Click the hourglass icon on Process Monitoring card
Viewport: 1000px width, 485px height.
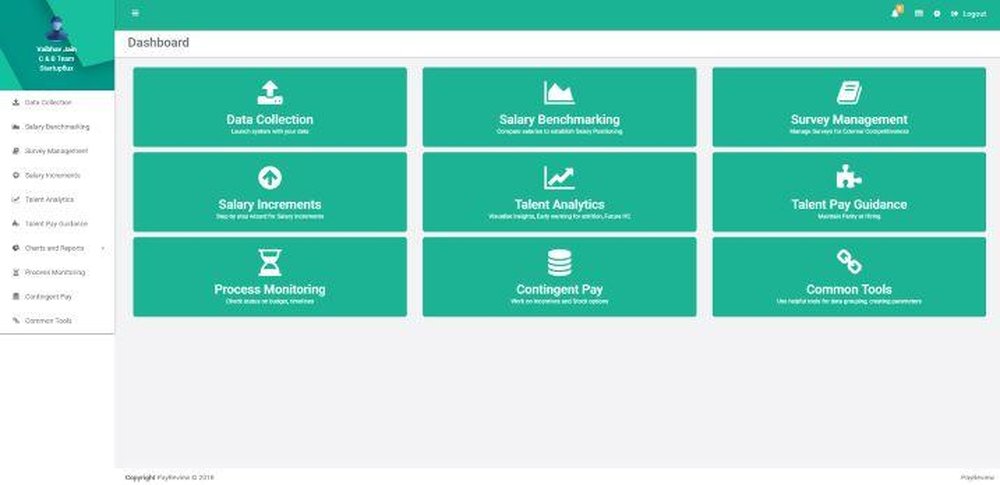tap(270, 262)
